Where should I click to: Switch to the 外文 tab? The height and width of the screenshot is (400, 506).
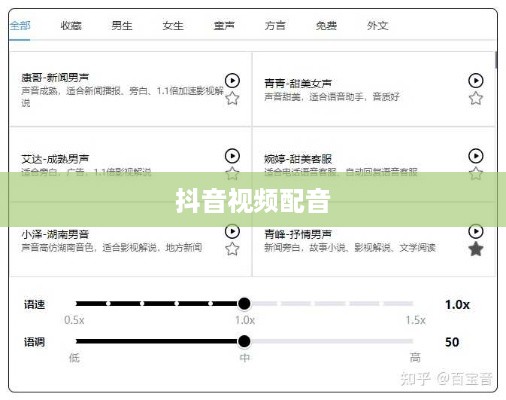click(x=378, y=26)
